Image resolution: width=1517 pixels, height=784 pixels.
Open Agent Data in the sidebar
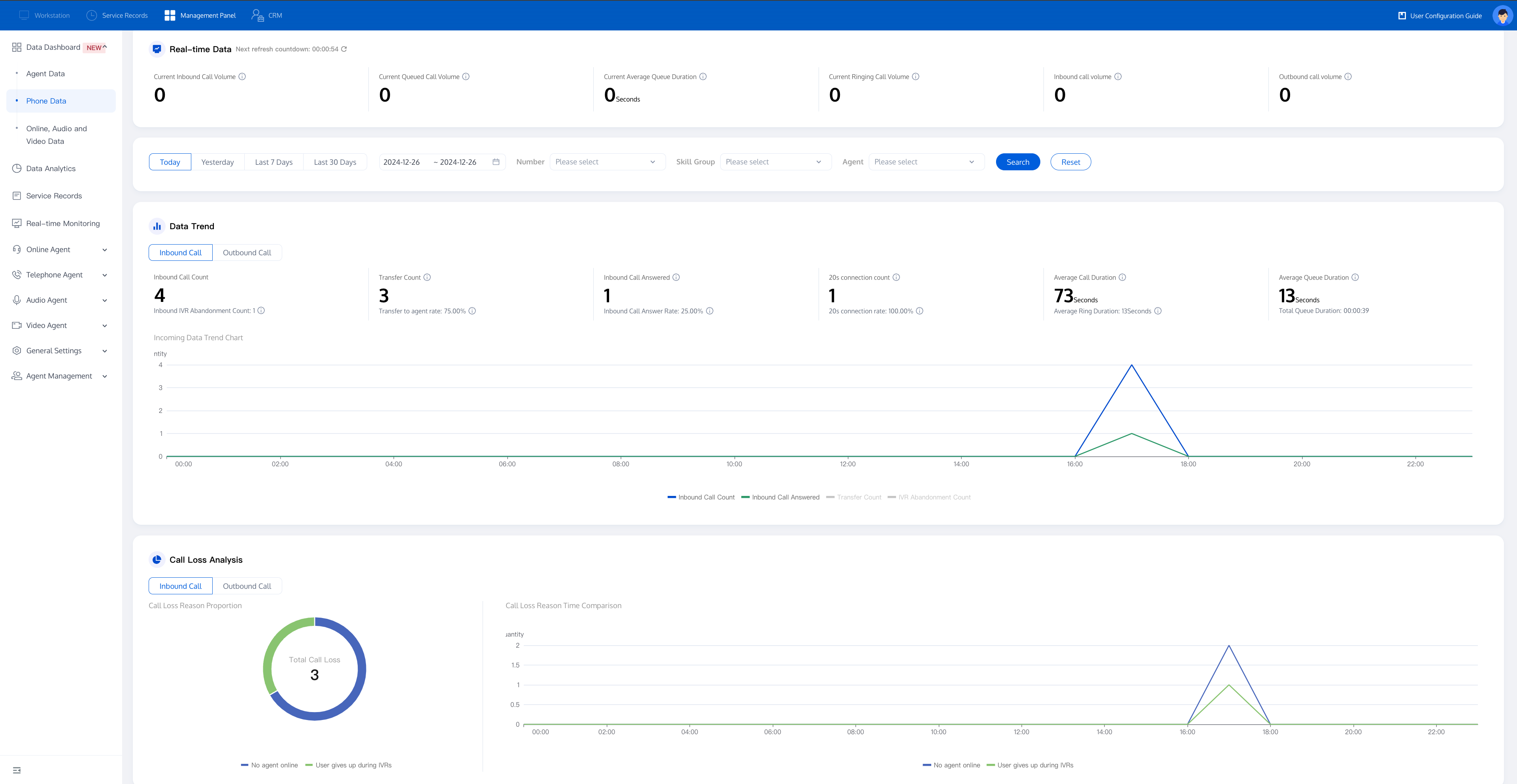[45, 73]
